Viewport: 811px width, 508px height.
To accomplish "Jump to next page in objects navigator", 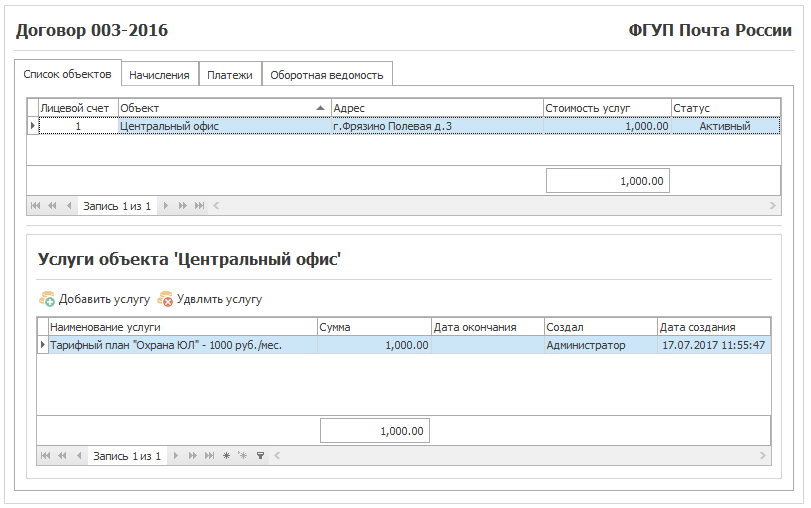I will pos(183,206).
